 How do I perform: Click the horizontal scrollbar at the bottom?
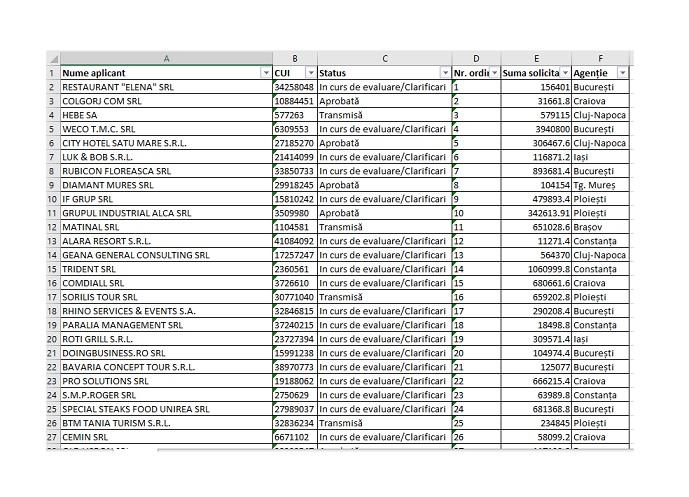(x=400, y=449)
